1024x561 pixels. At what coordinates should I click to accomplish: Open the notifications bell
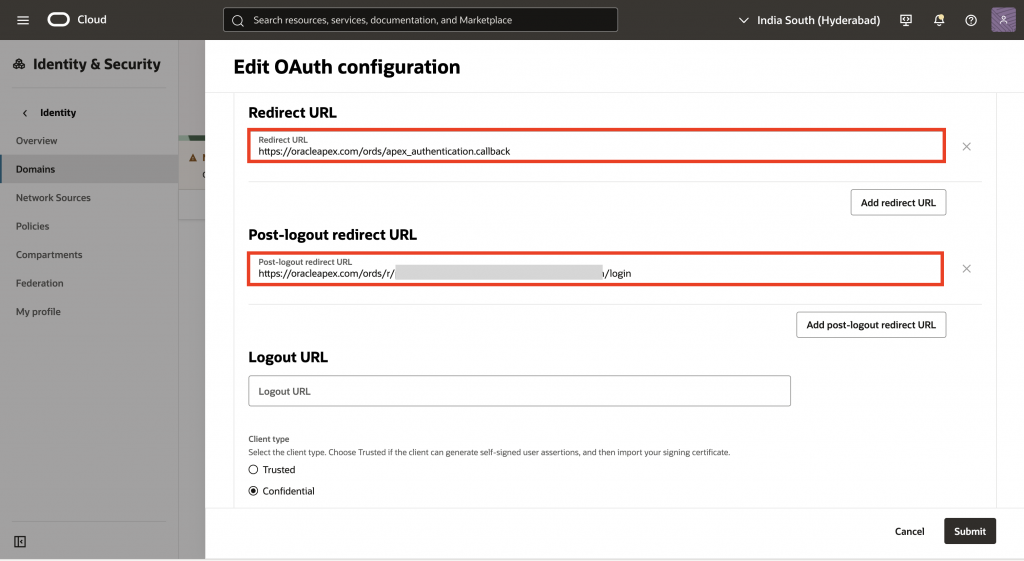pyautogui.click(x=939, y=20)
